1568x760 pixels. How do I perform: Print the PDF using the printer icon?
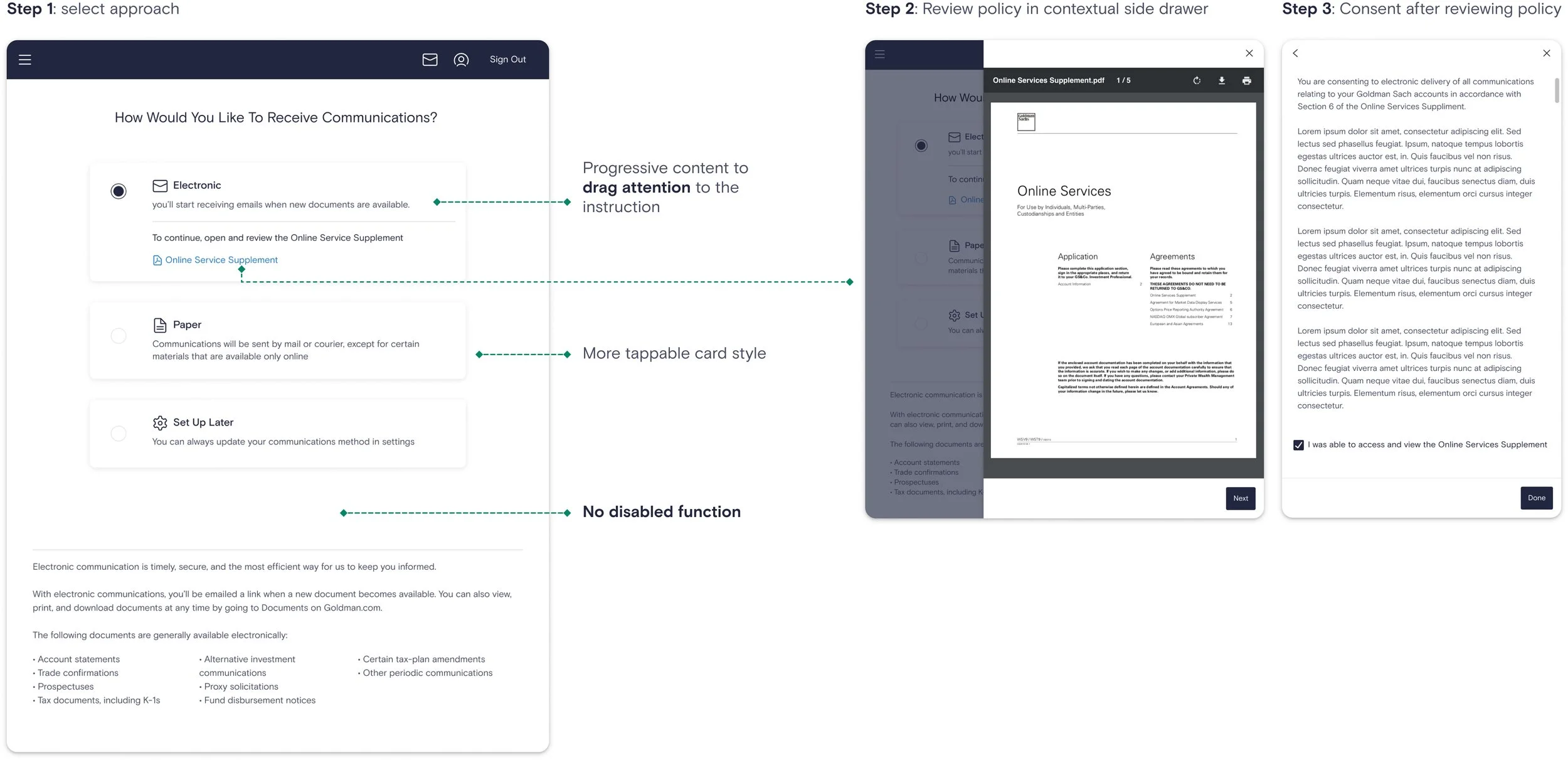[1247, 80]
